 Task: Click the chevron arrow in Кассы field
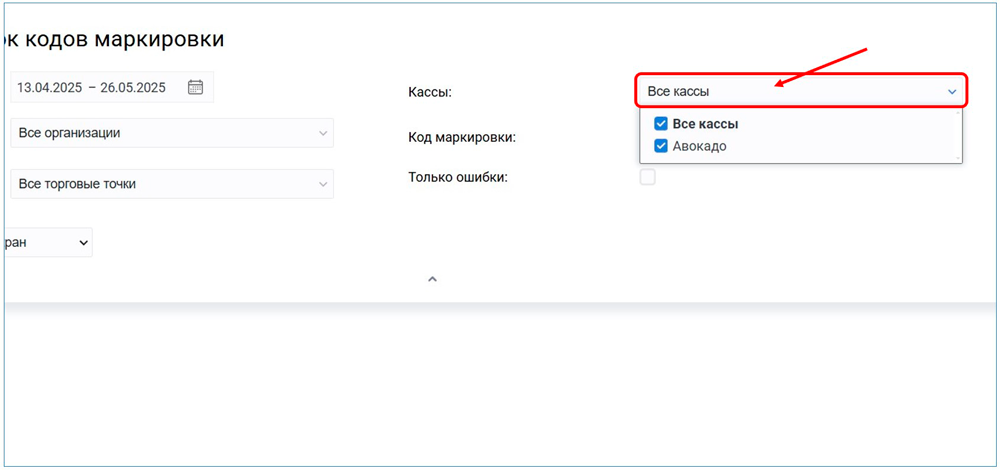click(952, 91)
